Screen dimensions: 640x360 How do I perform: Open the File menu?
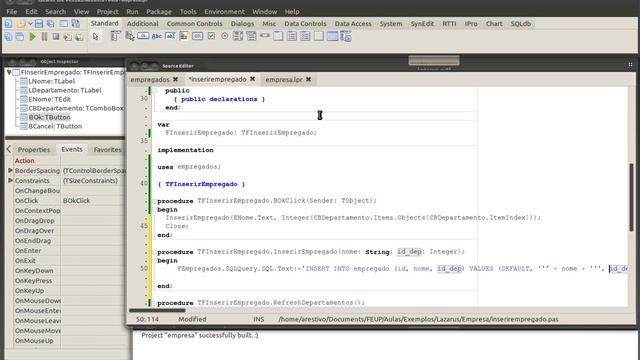[11, 11]
